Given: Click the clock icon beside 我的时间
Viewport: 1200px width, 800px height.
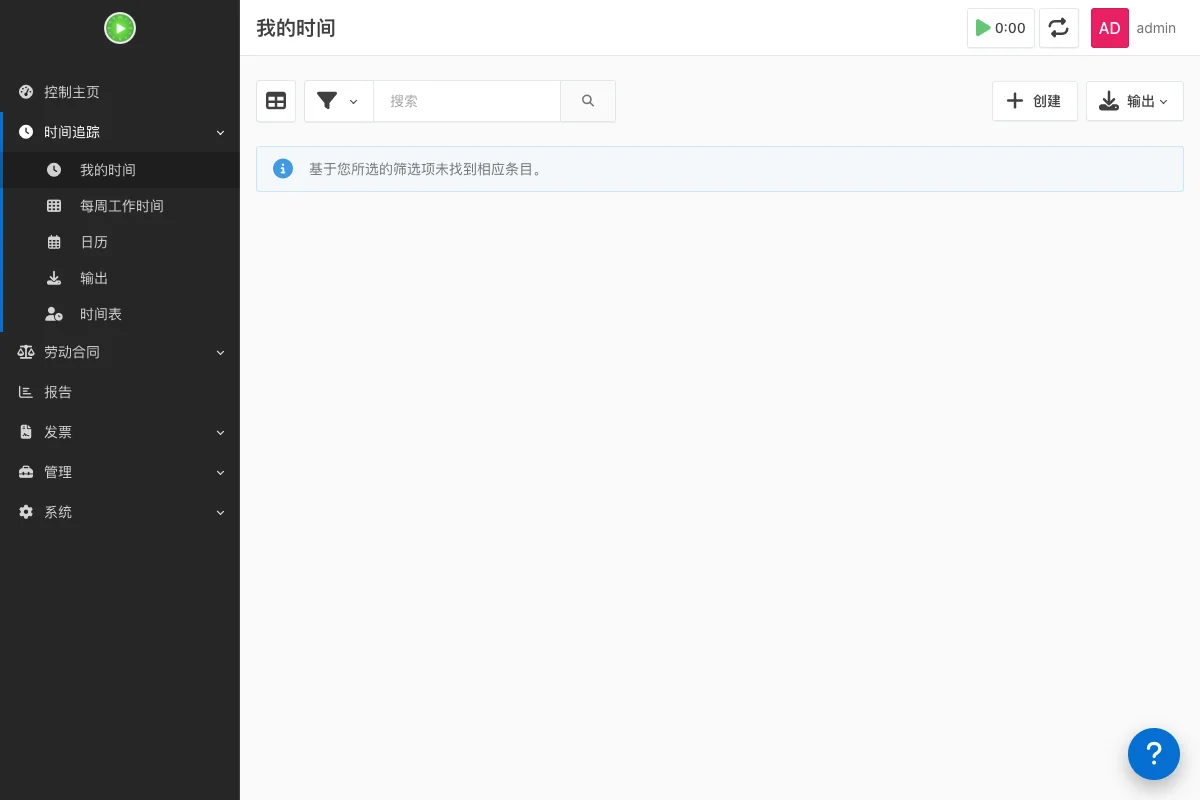Looking at the screenshot, I should pos(54,170).
